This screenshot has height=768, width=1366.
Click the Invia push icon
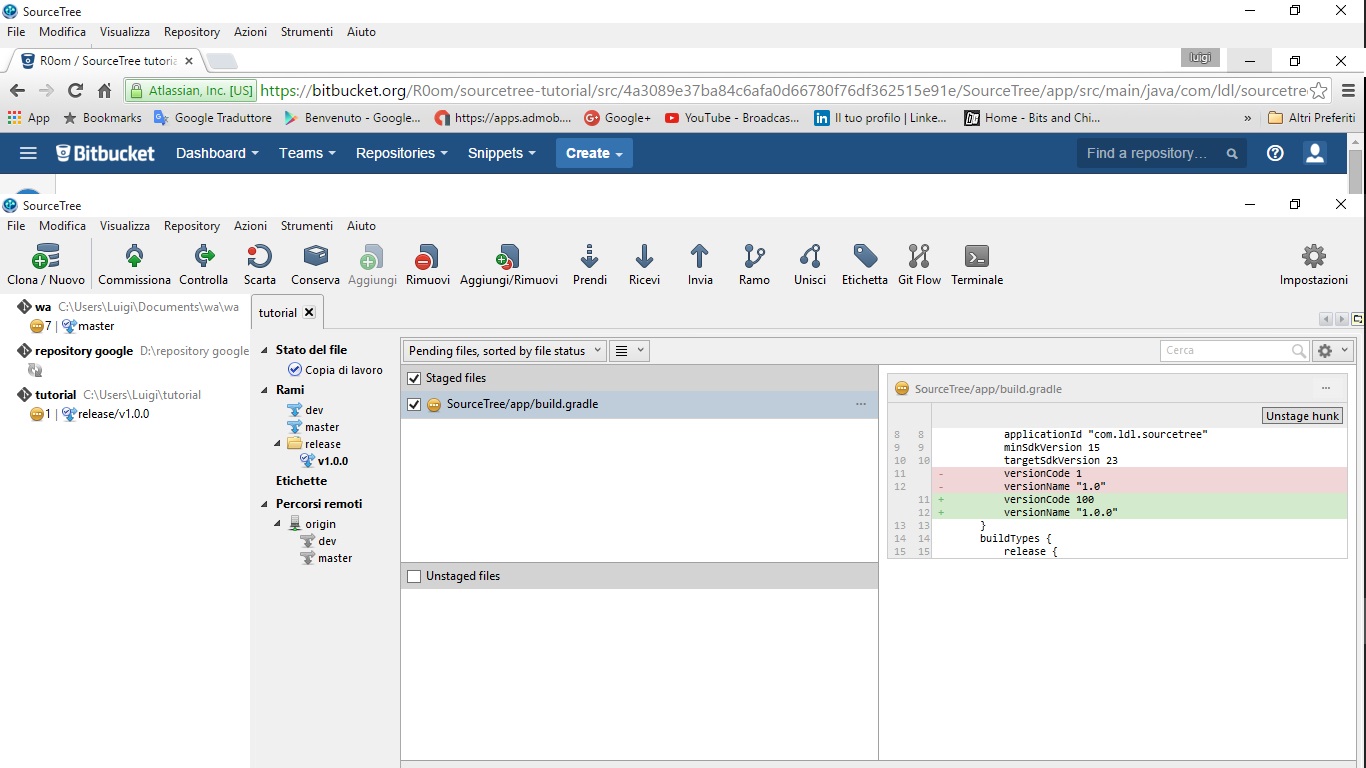coord(700,257)
